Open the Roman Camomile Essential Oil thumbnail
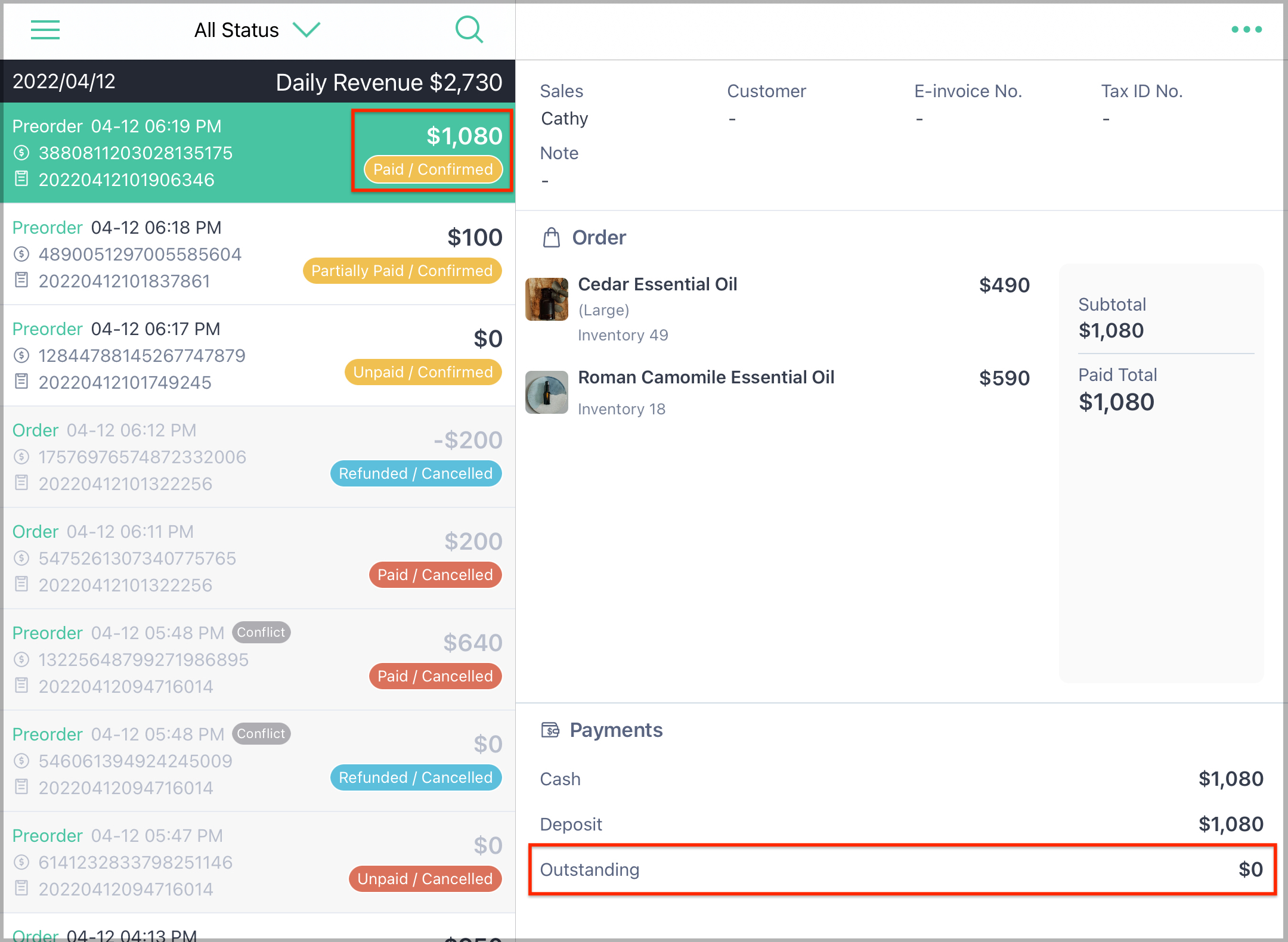Image resolution: width=1288 pixels, height=942 pixels. pos(547,392)
